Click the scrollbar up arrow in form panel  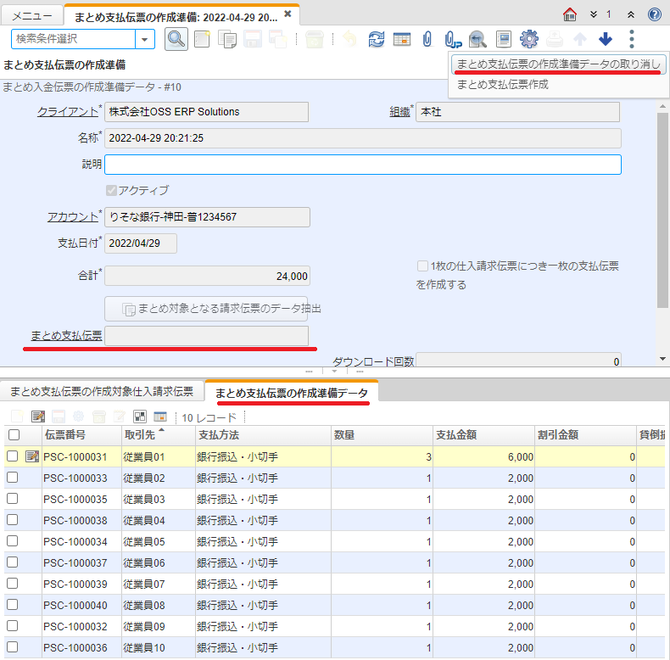coord(662,106)
